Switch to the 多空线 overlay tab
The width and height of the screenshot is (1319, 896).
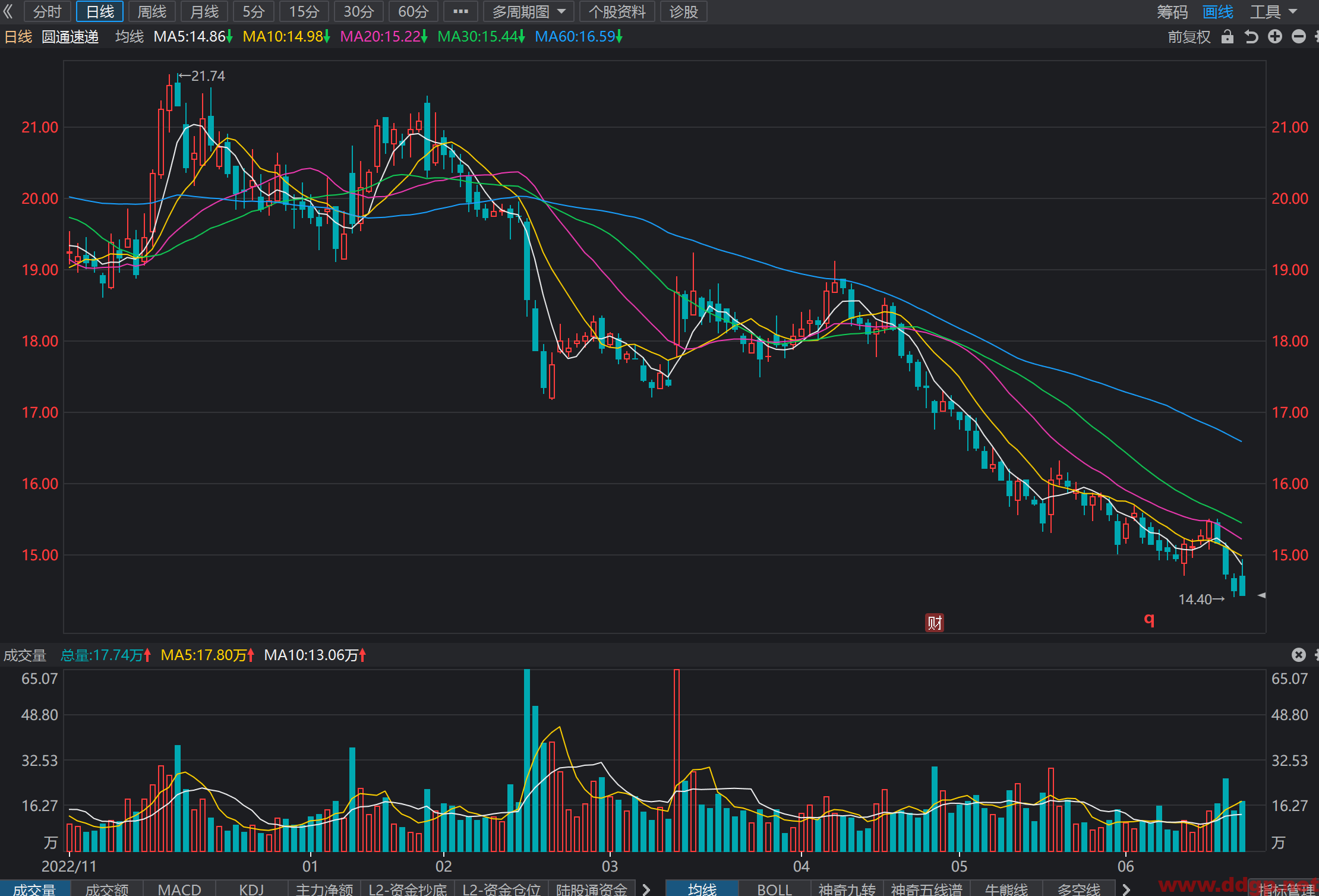click(x=1079, y=889)
